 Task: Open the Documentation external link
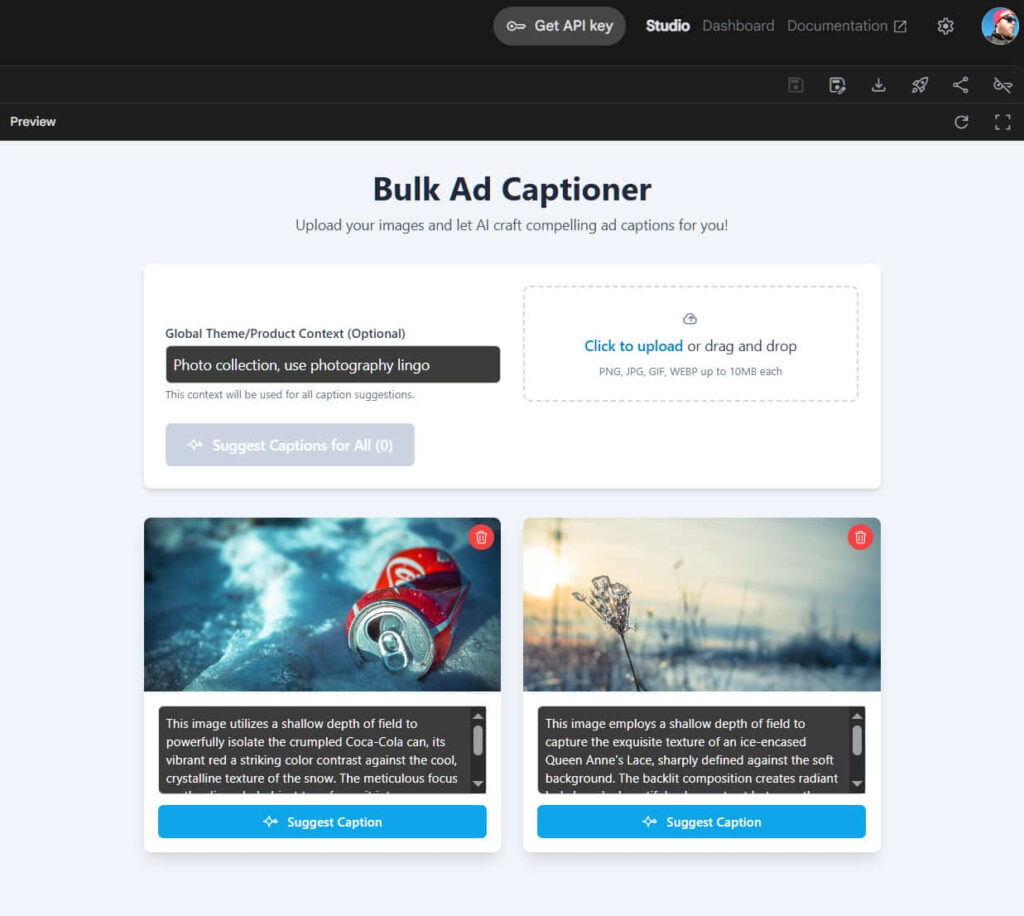[x=846, y=26]
